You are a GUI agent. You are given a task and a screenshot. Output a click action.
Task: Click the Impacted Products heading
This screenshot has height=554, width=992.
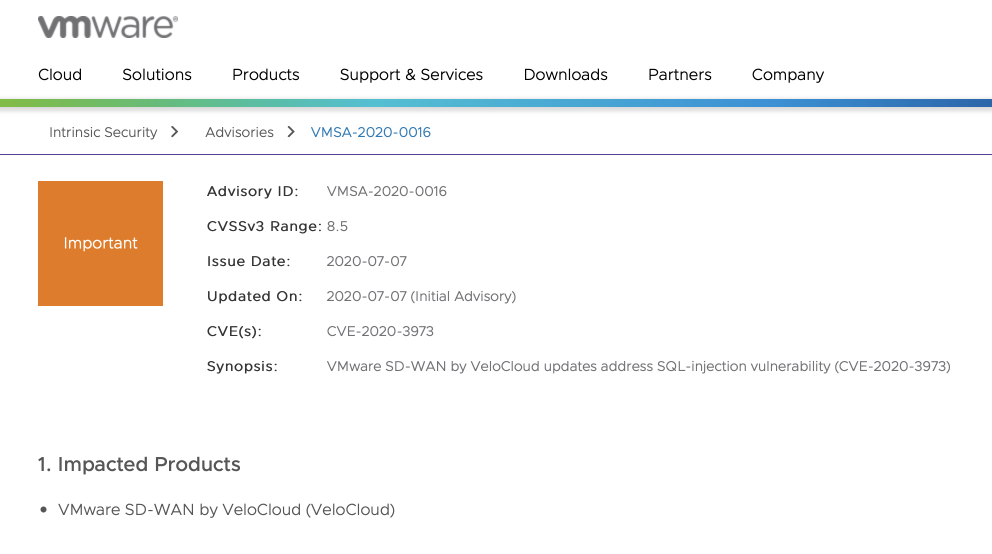(x=139, y=464)
